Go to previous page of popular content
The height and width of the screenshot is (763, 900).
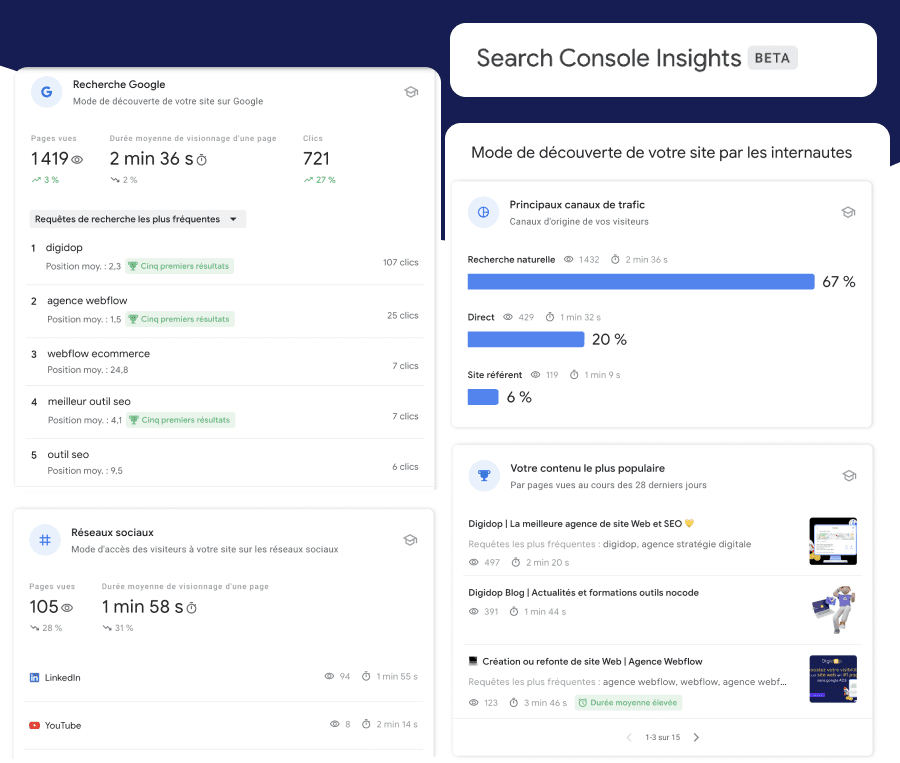coord(629,738)
